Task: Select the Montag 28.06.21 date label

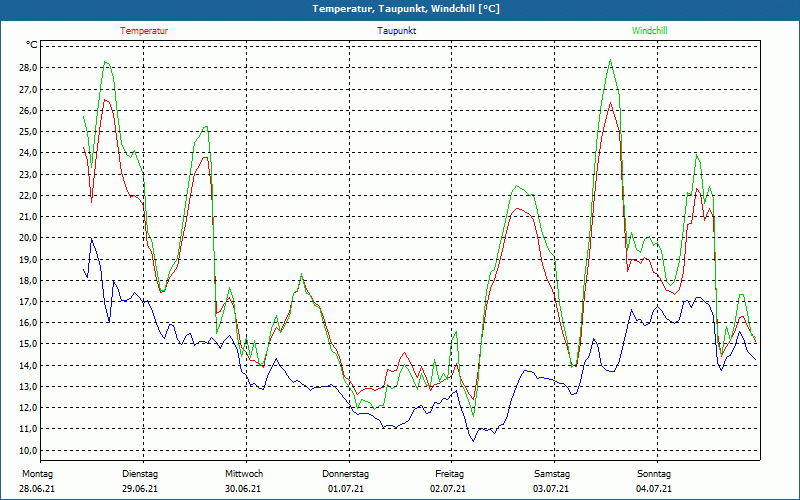Action: pyautogui.click(x=37, y=481)
